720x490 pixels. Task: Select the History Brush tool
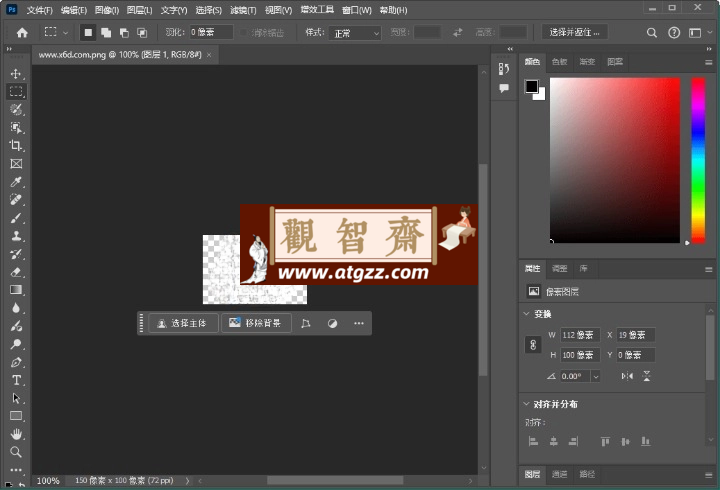[16, 253]
